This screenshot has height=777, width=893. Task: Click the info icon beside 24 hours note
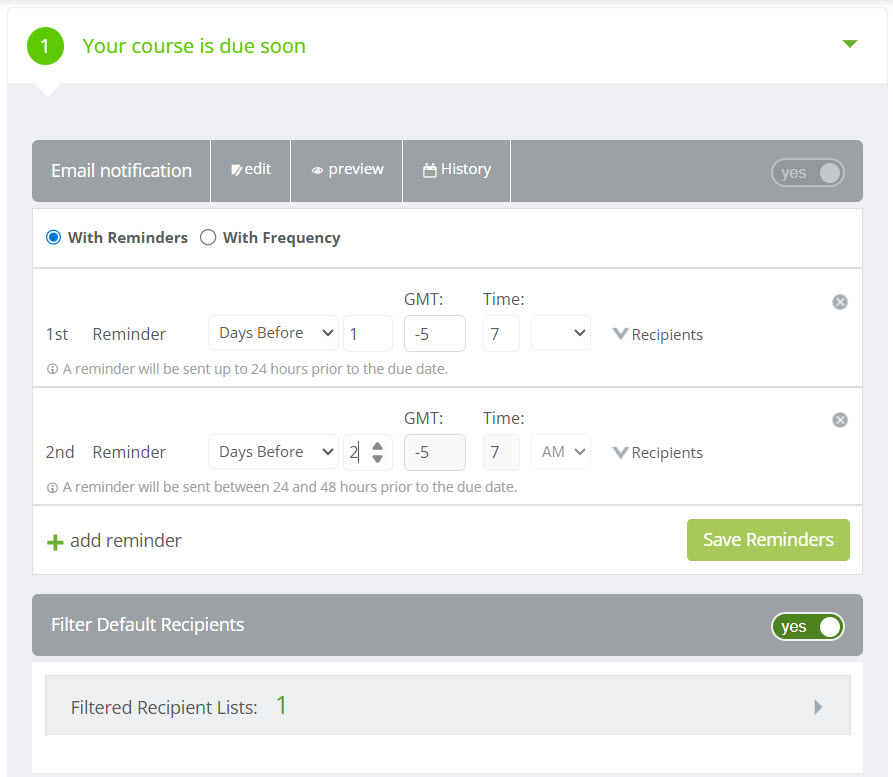point(52,369)
